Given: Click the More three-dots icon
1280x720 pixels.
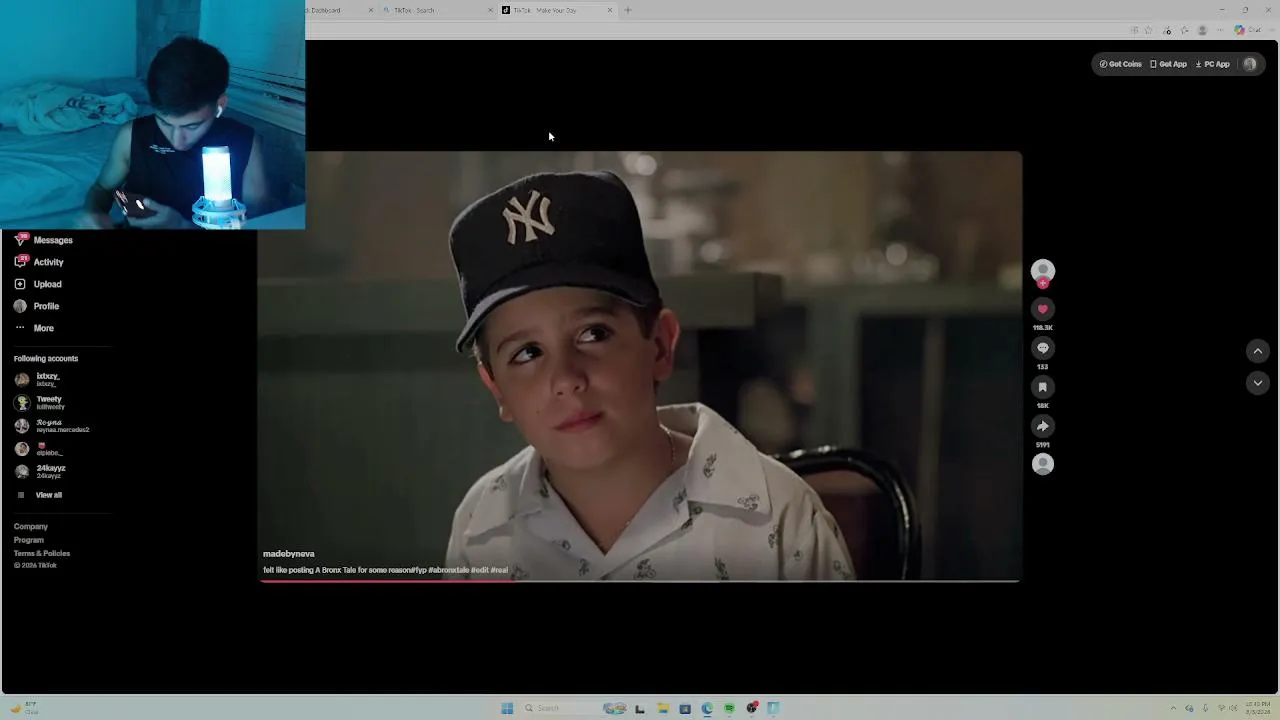Looking at the screenshot, I should [20, 328].
